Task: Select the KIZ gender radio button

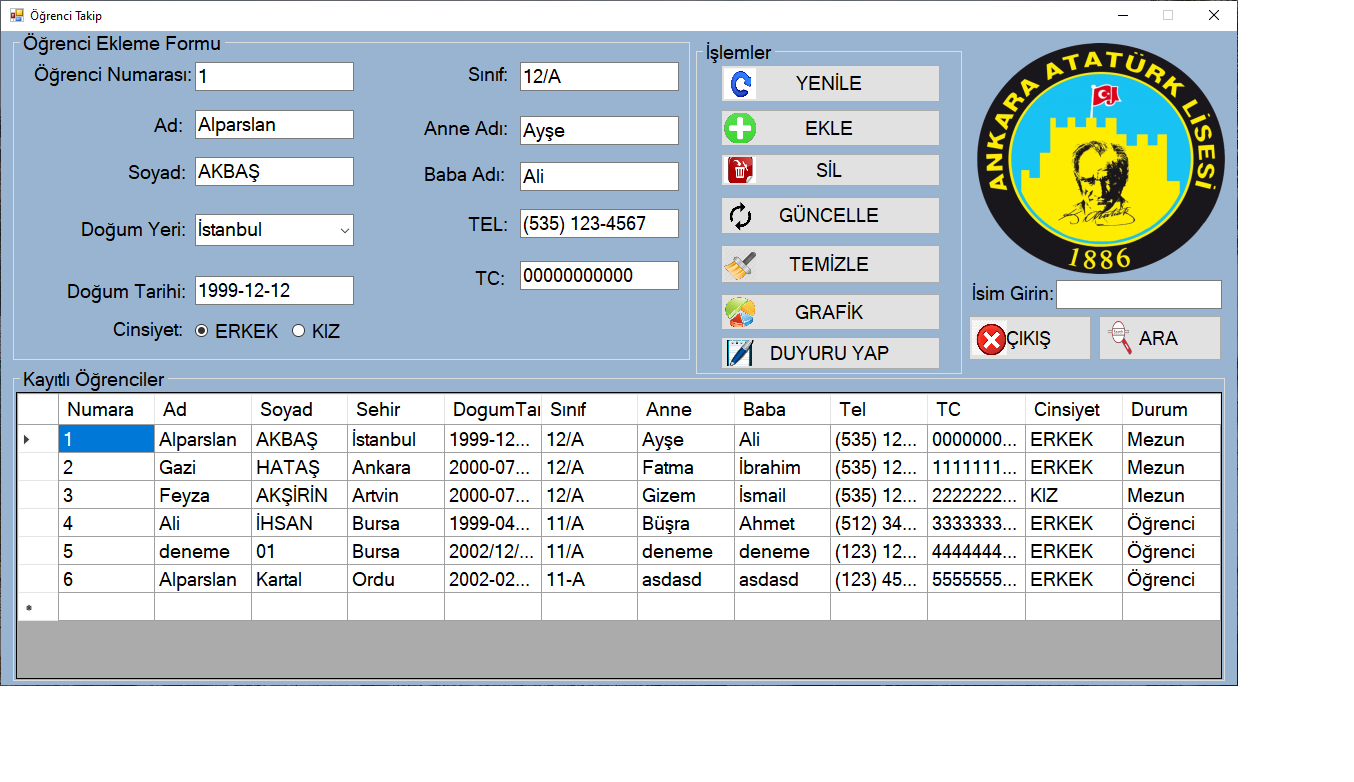Action: (298, 331)
